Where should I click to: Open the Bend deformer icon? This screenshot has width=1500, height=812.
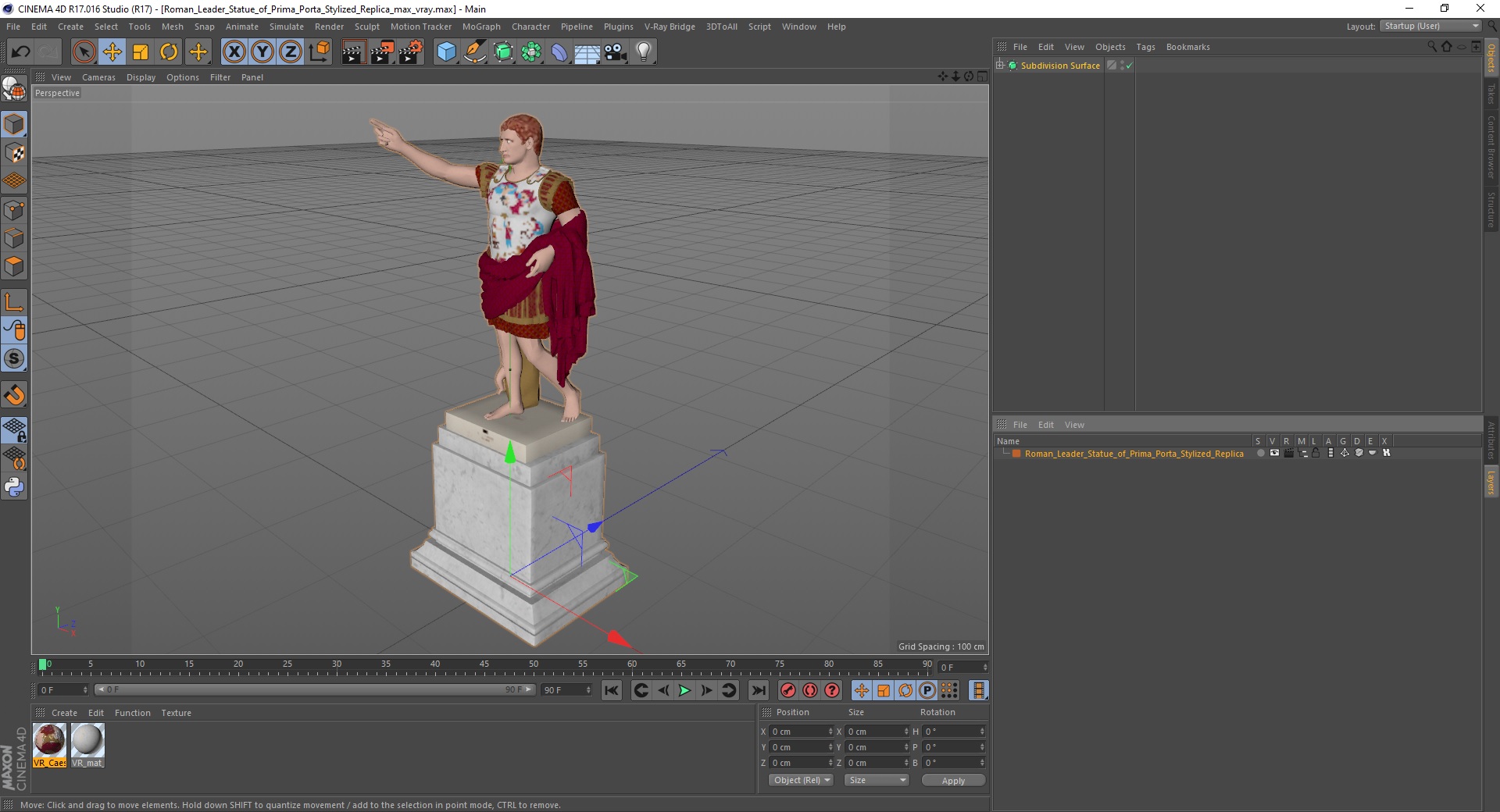pos(559,52)
